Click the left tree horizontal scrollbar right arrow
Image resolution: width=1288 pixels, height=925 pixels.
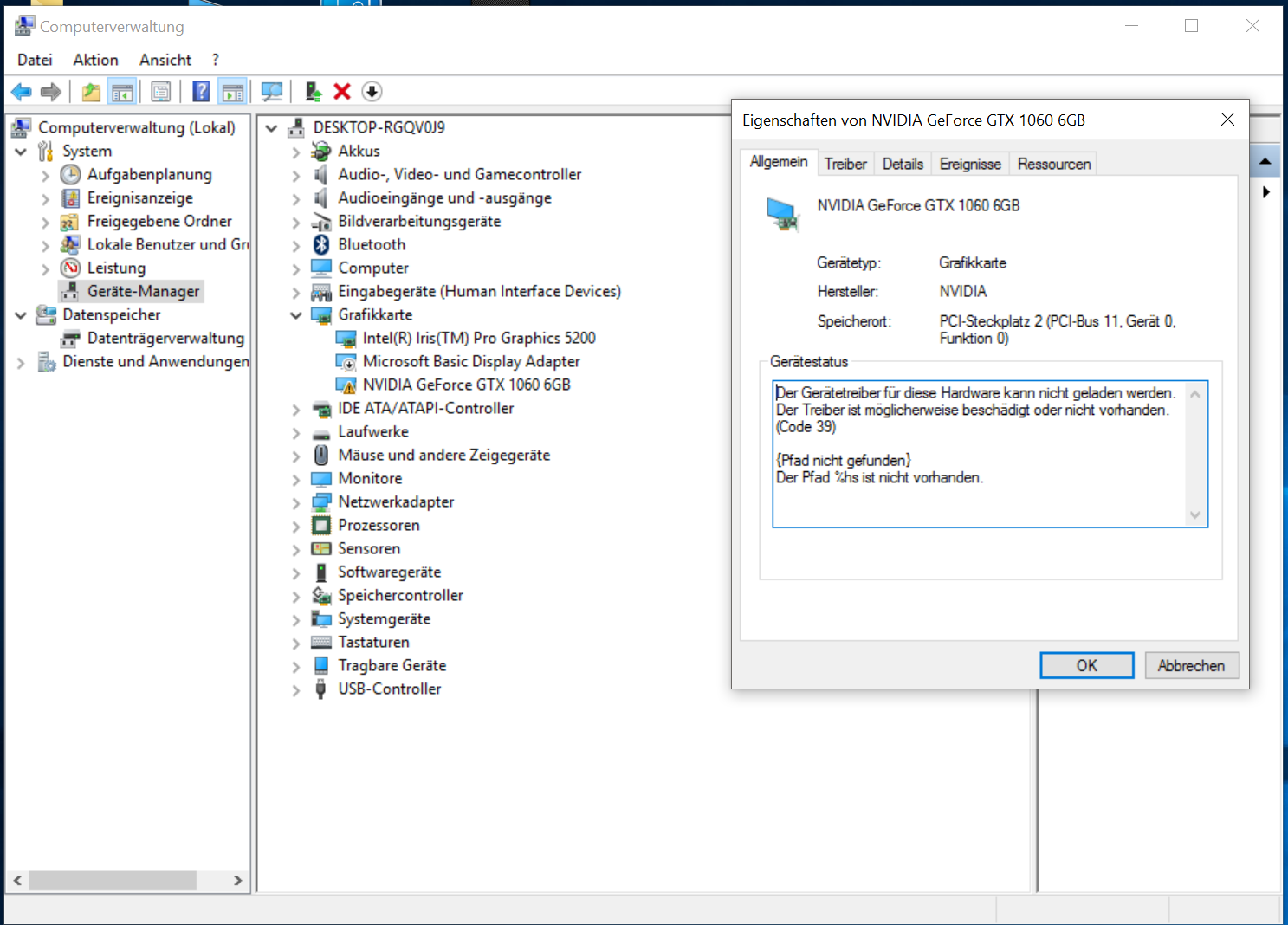(x=237, y=881)
